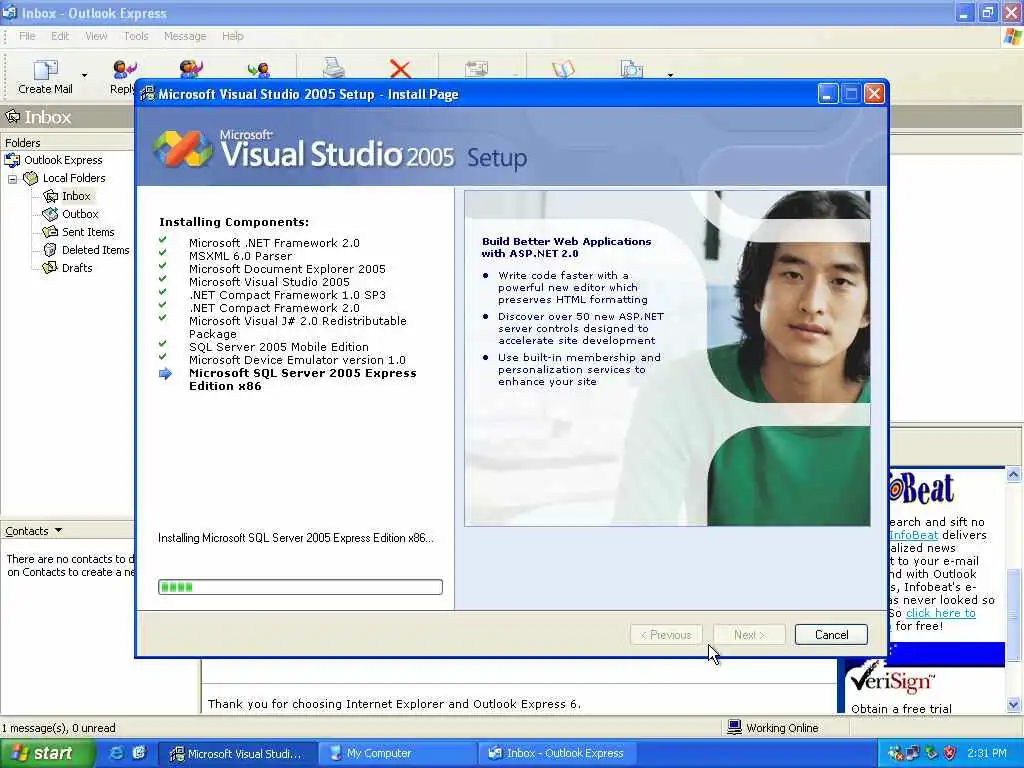Click message pane scrollbar up arrow
Screen dimensions: 1024x768
[x=1014, y=475]
